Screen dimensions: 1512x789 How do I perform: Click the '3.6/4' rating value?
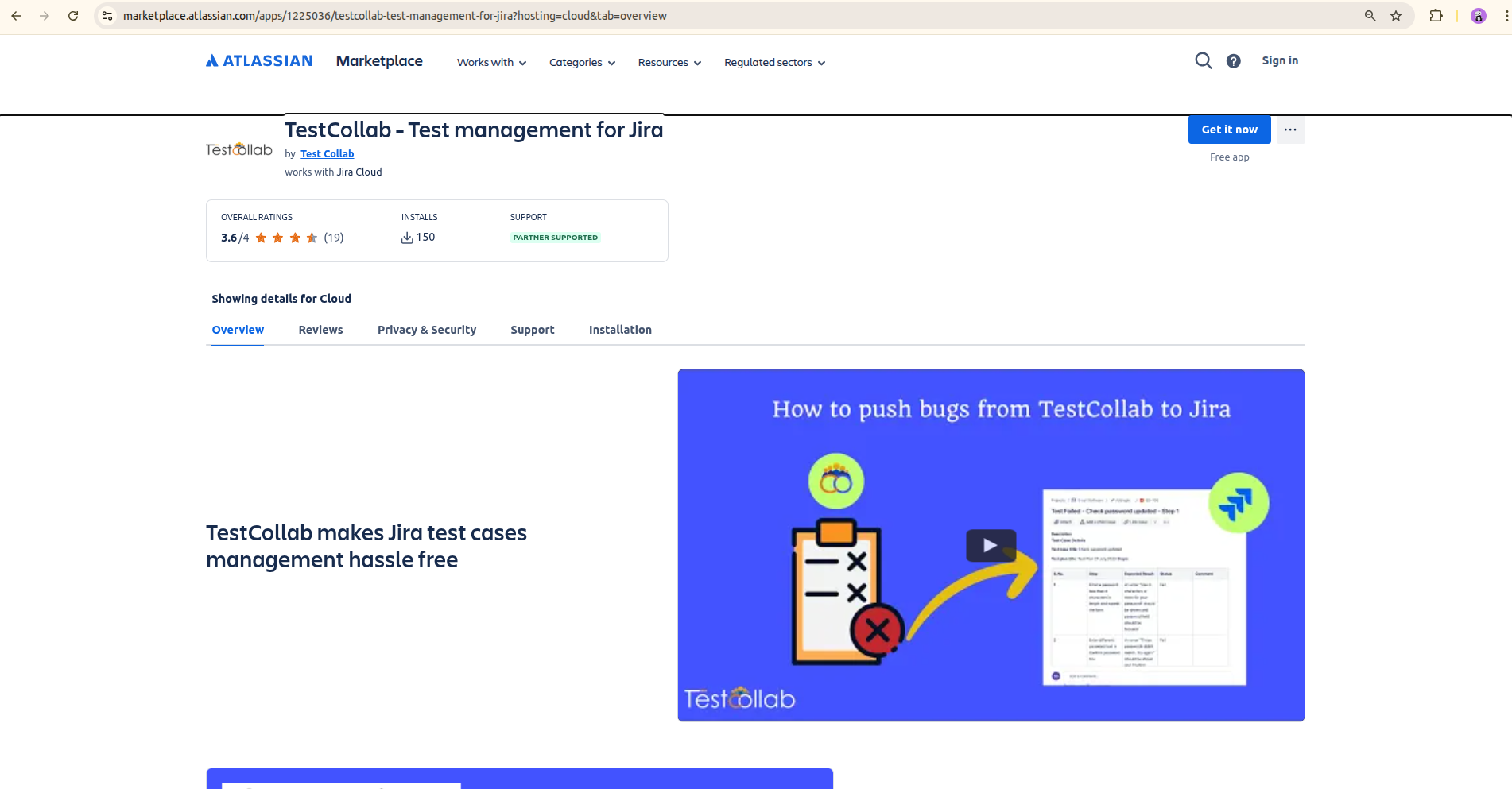tap(235, 238)
